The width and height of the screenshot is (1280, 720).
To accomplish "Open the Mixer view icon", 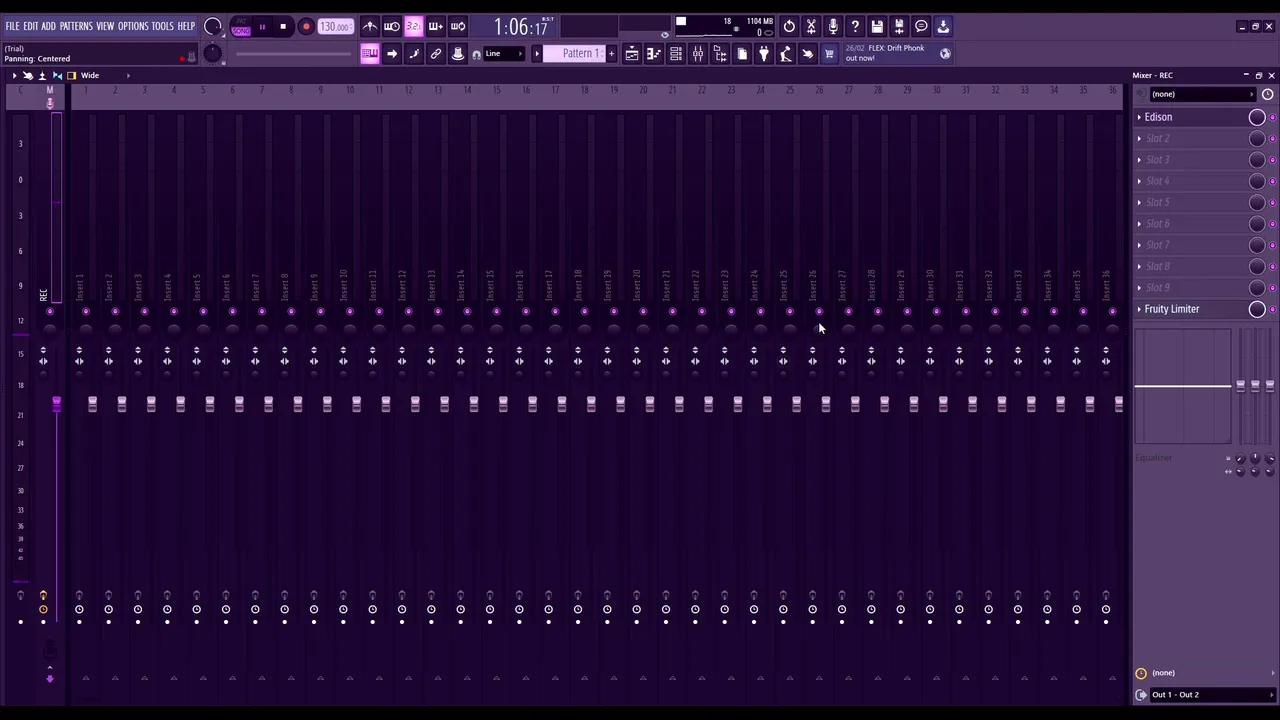I will click(698, 54).
